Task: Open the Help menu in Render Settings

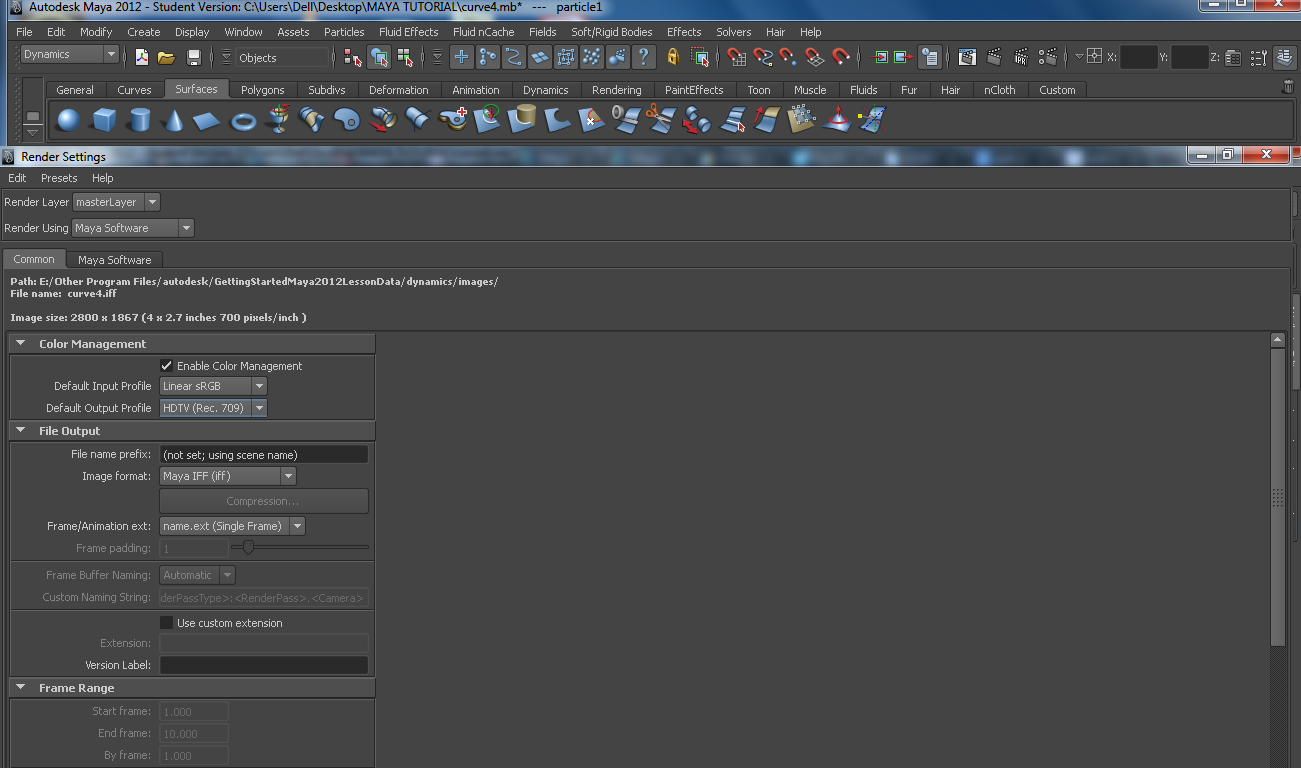Action: point(103,178)
